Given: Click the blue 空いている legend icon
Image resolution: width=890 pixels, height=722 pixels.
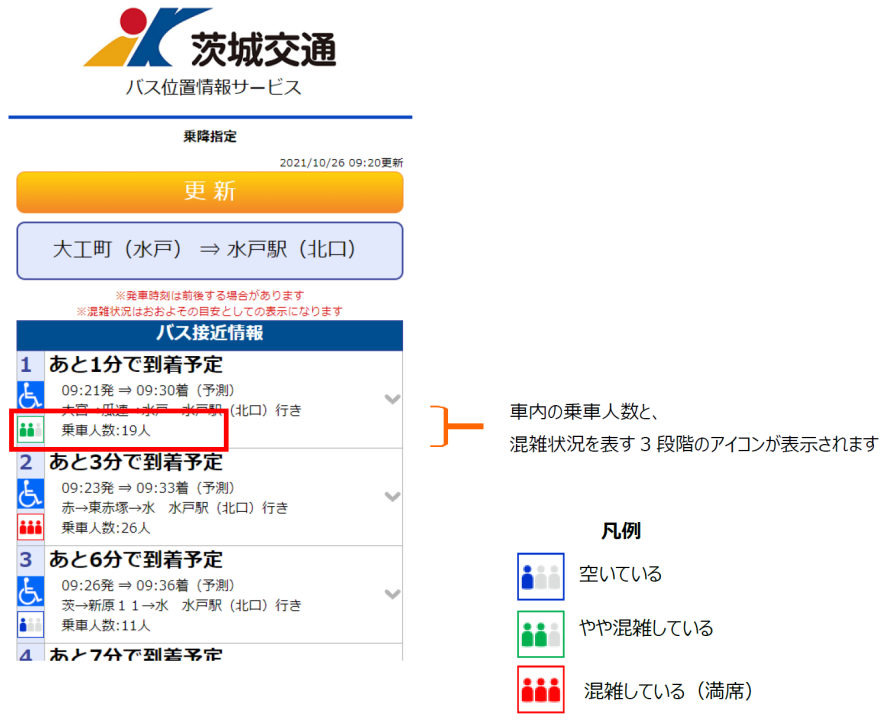Looking at the screenshot, I should click(x=540, y=576).
